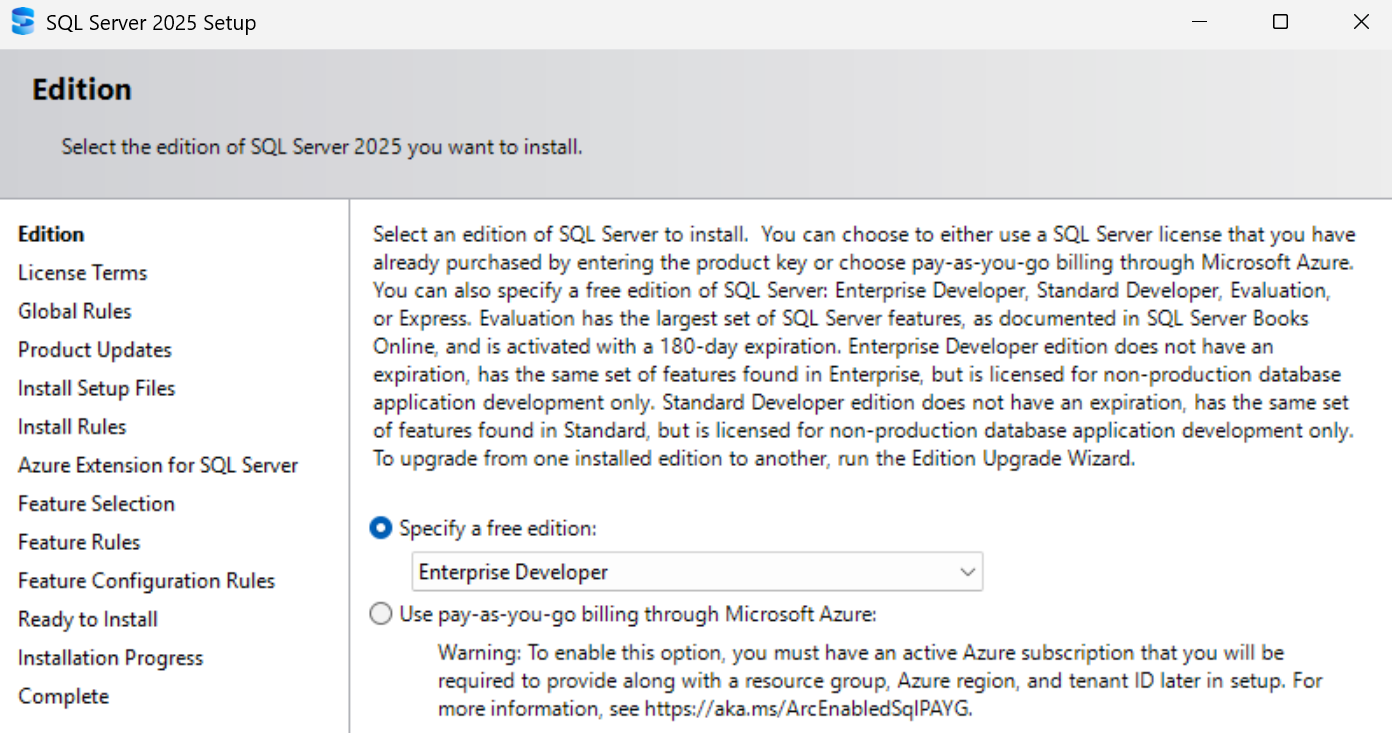Select License Terms in the step list
1392x733 pixels.
point(82,273)
